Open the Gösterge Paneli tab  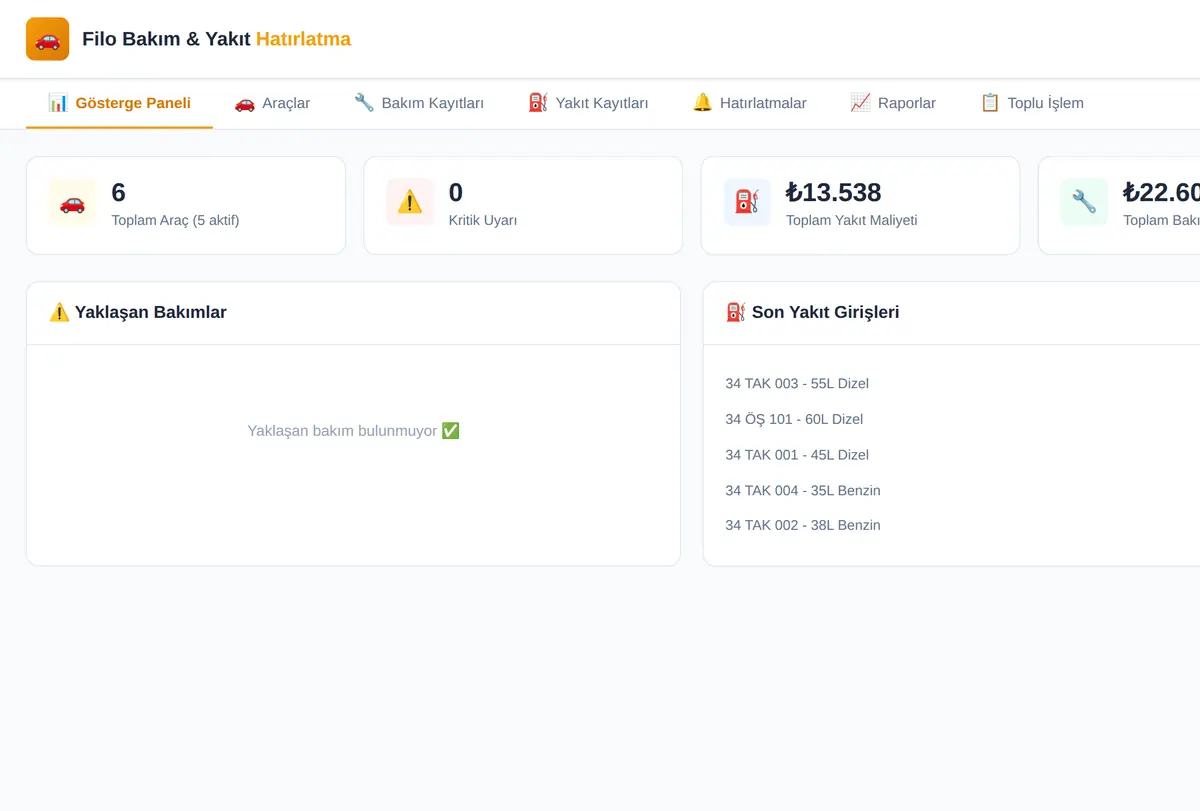(119, 103)
